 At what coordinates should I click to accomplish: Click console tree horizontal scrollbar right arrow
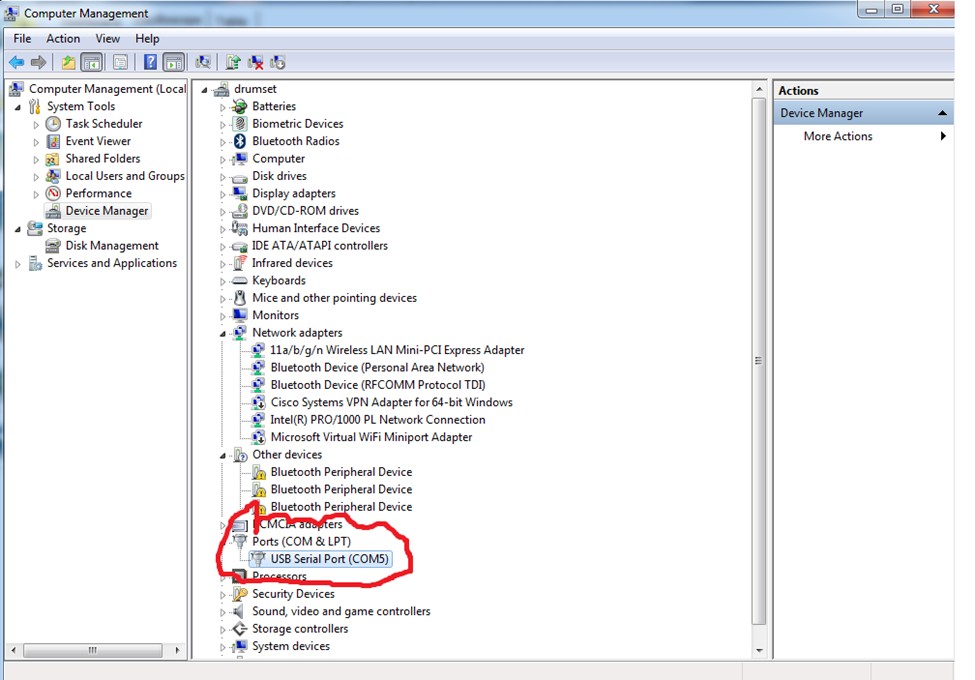177,650
